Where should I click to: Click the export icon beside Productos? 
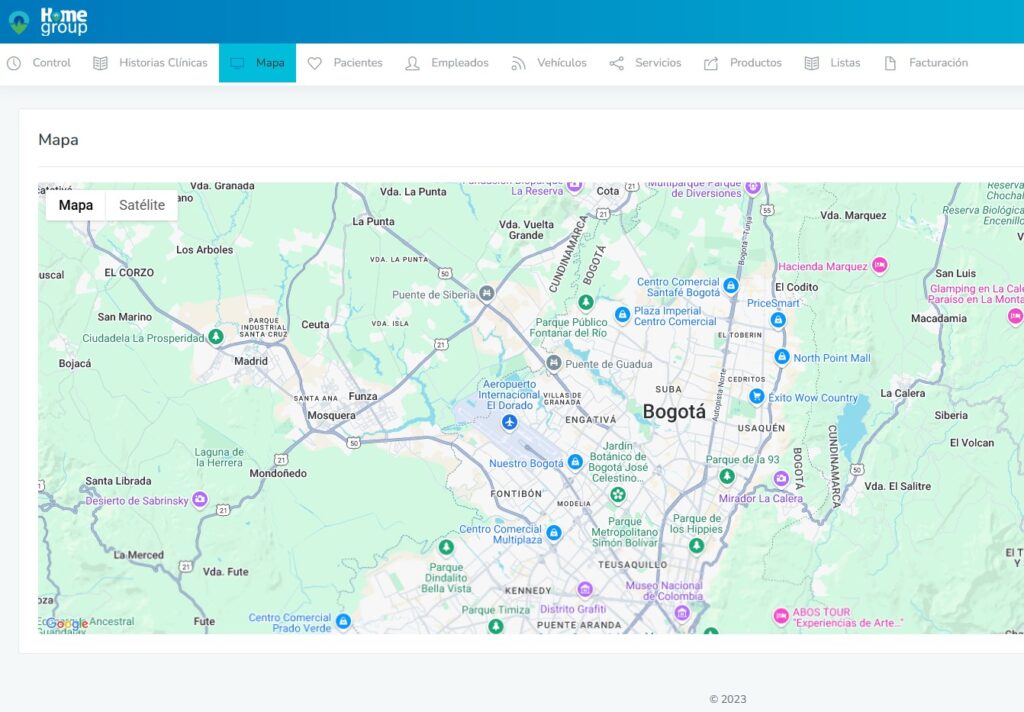coord(711,63)
